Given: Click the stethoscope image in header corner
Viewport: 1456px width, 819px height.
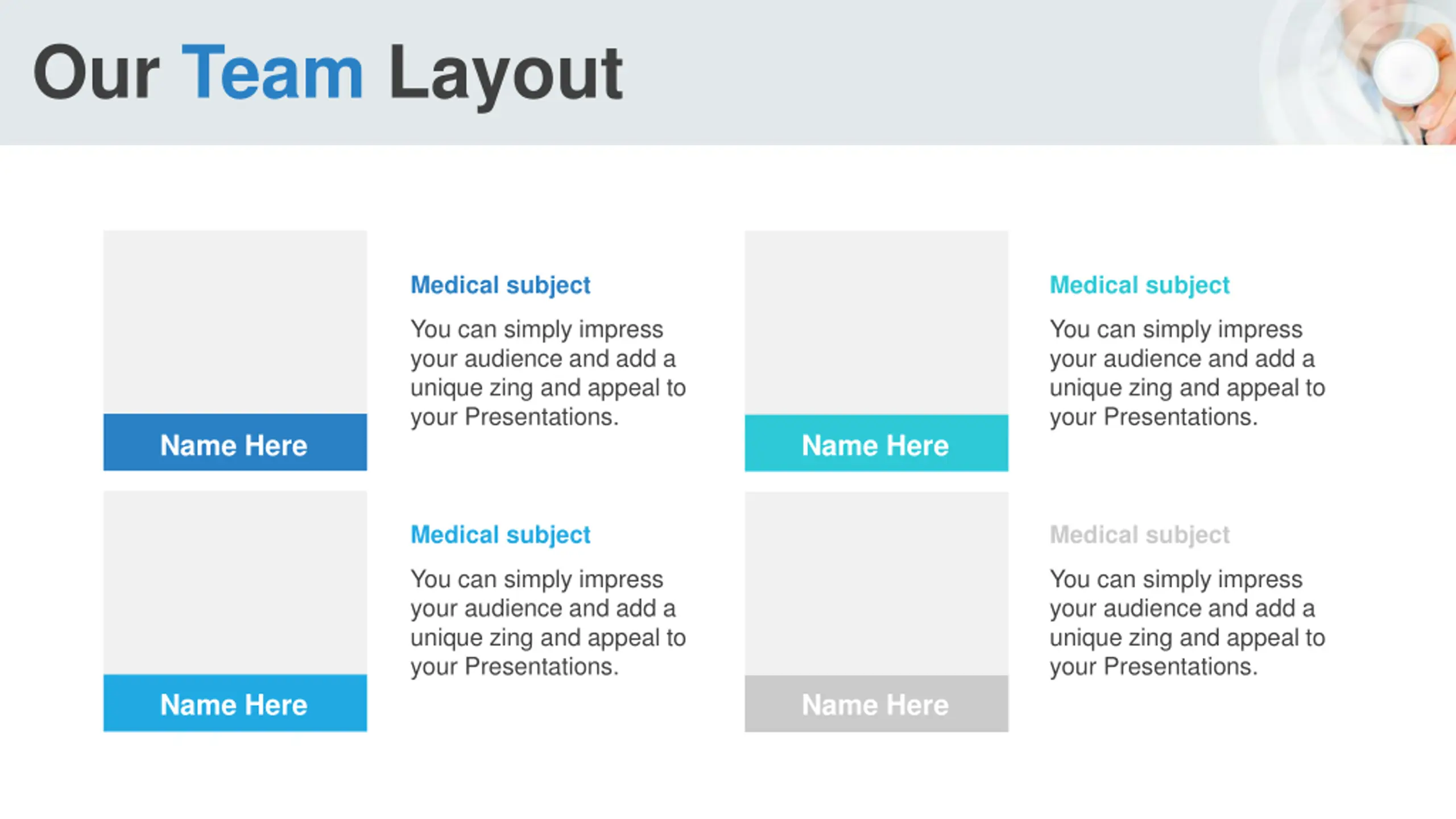Looking at the screenshot, I should [x=1359, y=72].
